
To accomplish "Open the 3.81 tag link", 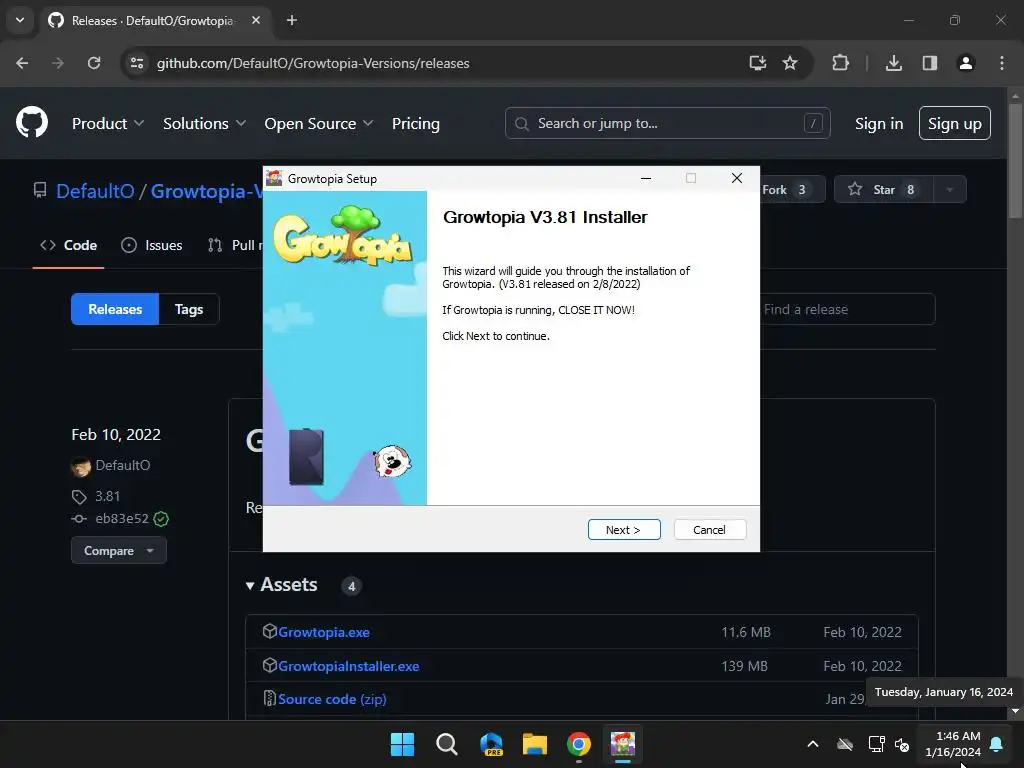I will (x=107, y=496).
